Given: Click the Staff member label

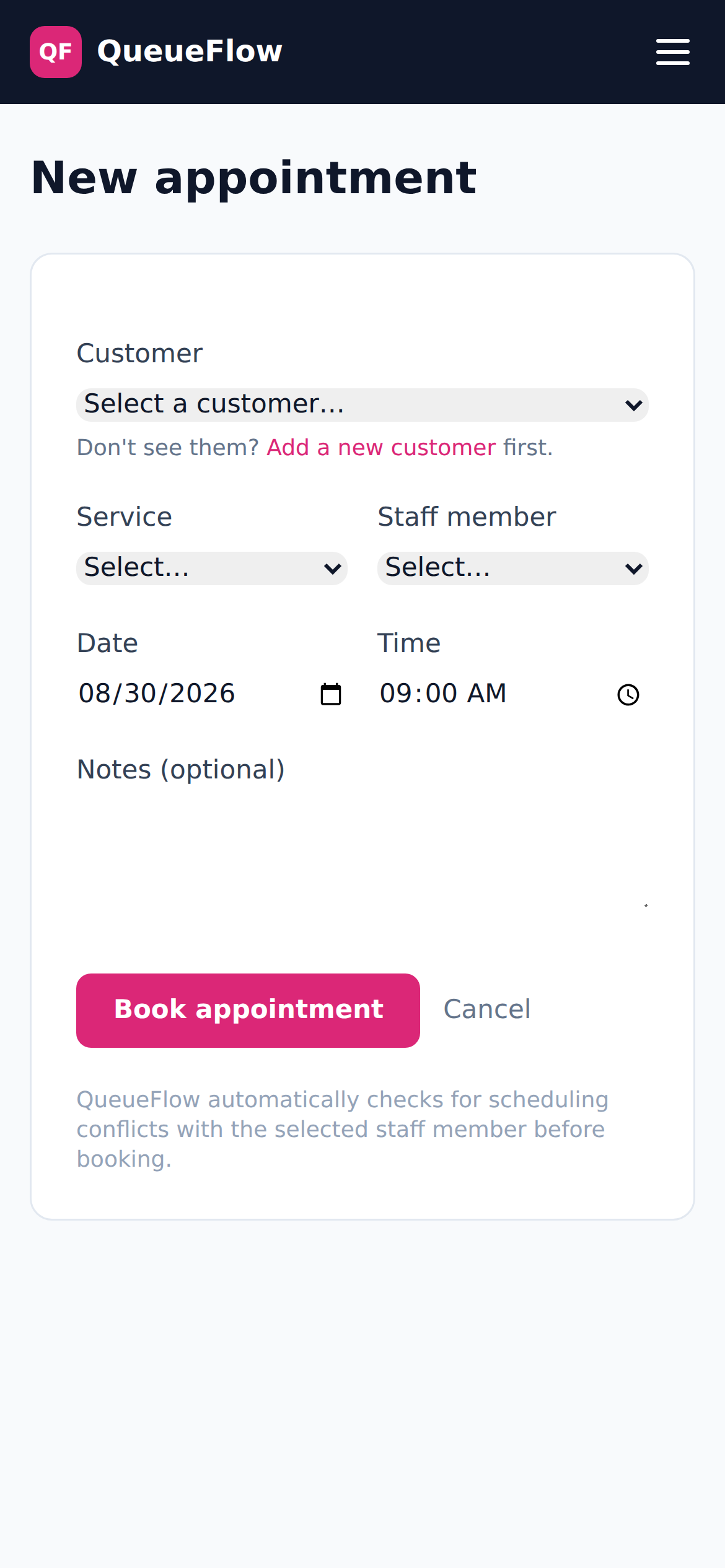Looking at the screenshot, I should pos(467,517).
